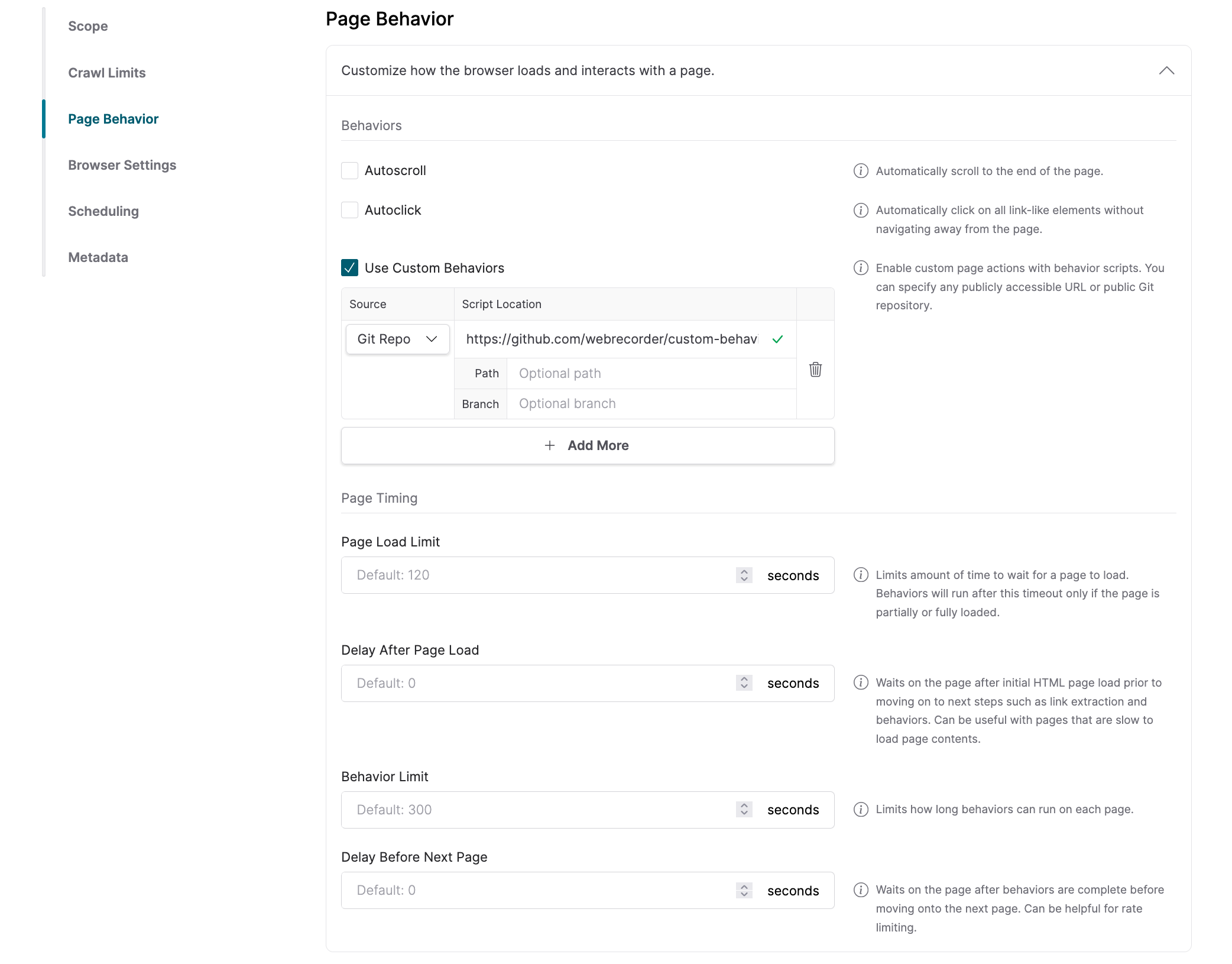This screenshot has height=964, width=1232.
Task: Open the Git Repo source dropdown
Action: point(397,339)
